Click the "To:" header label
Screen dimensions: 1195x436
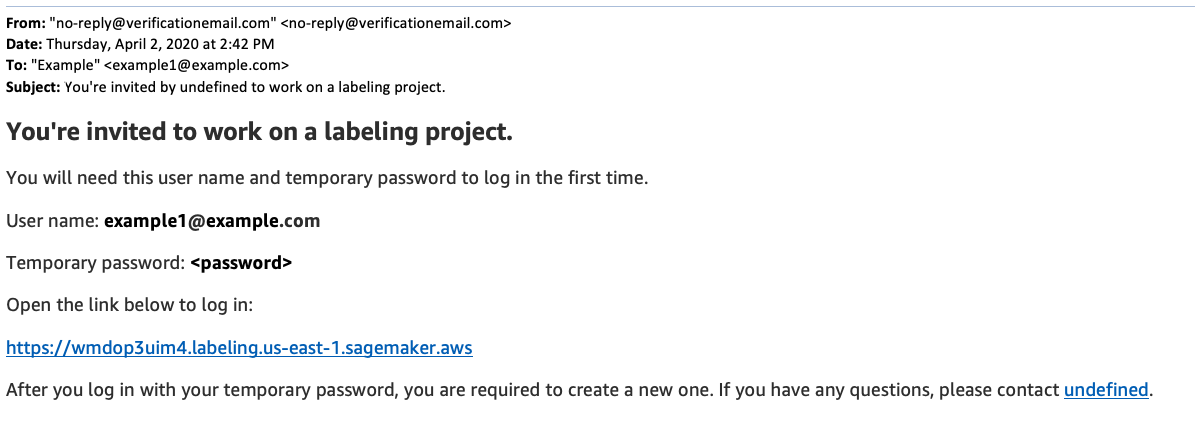click(17, 66)
